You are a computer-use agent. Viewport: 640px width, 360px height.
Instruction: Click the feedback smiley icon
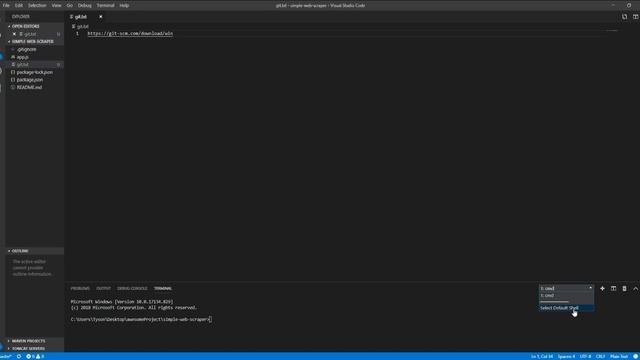coord(636,356)
